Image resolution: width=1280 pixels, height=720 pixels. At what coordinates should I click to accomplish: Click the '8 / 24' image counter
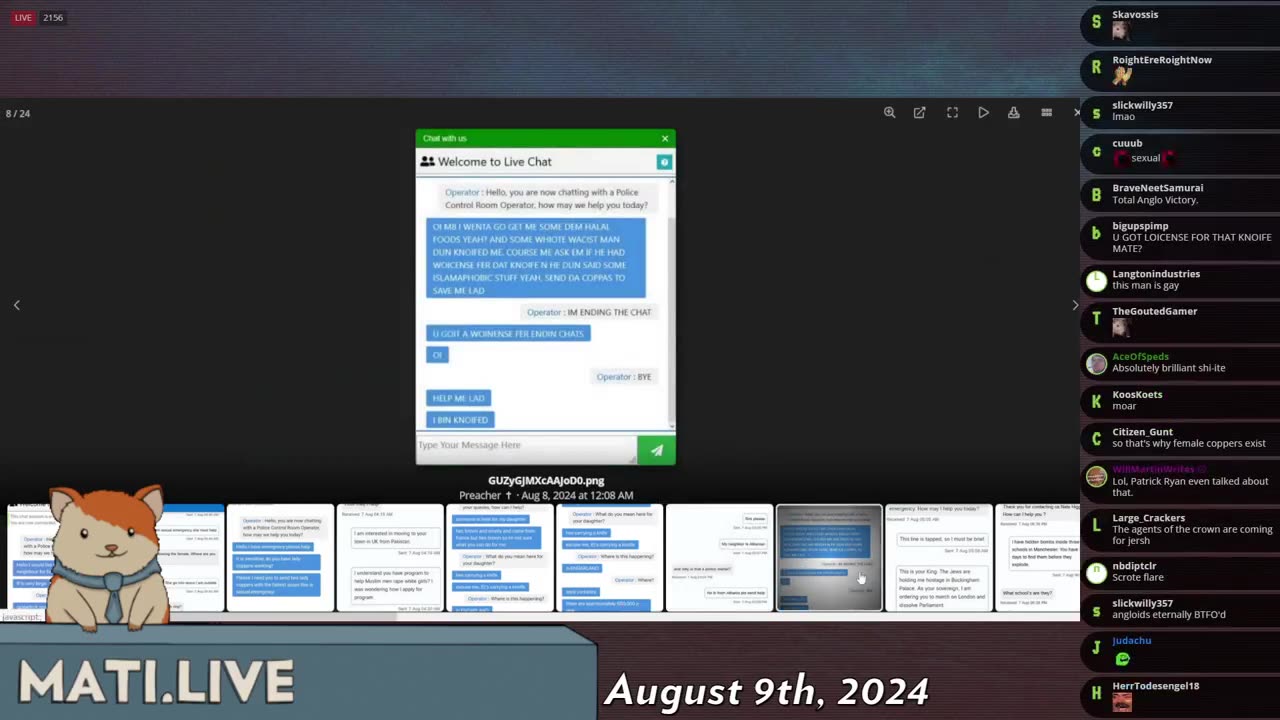[x=18, y=113]
